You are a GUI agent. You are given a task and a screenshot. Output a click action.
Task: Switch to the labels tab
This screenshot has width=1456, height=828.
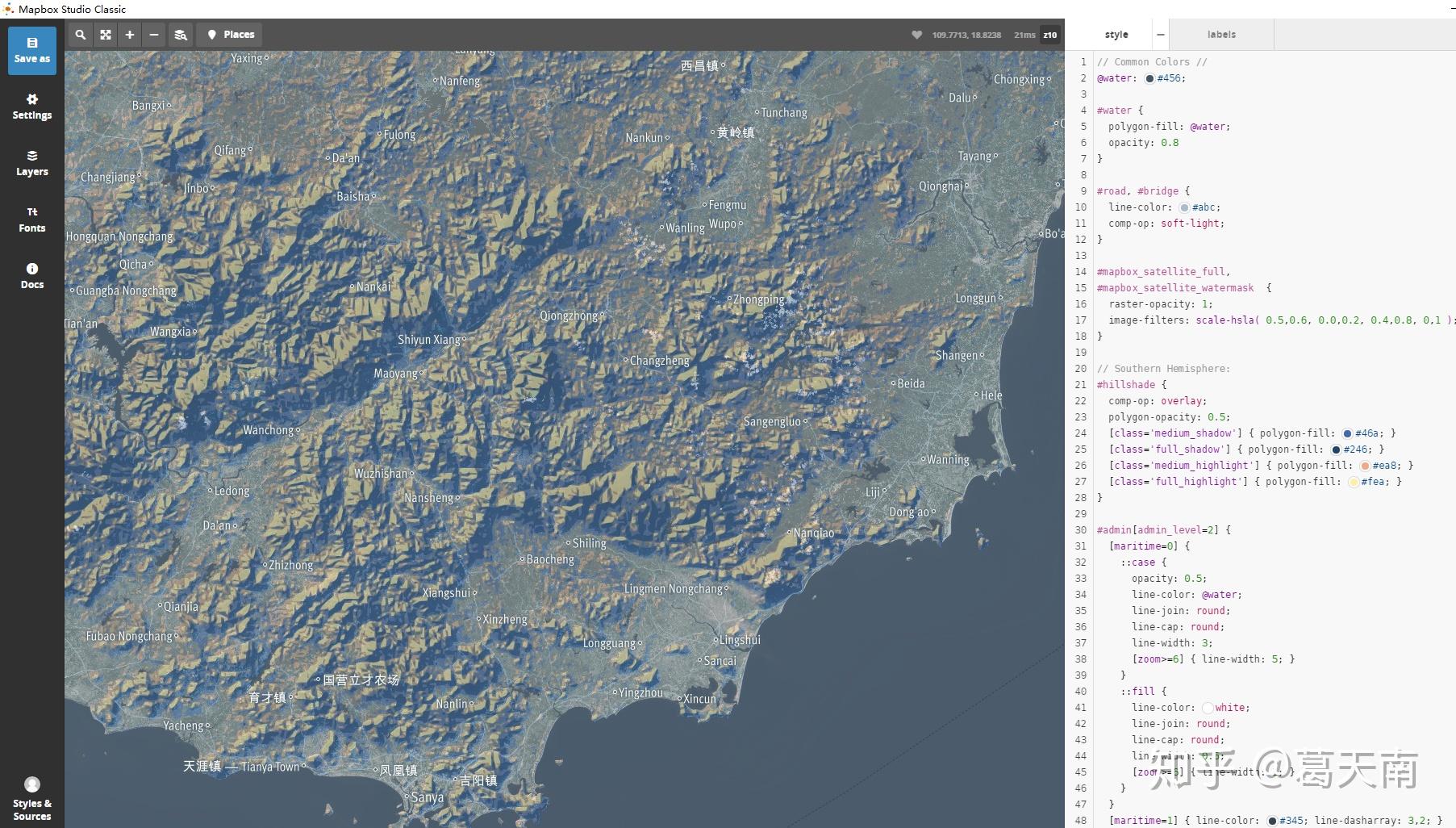click(x=1221, y=35)
